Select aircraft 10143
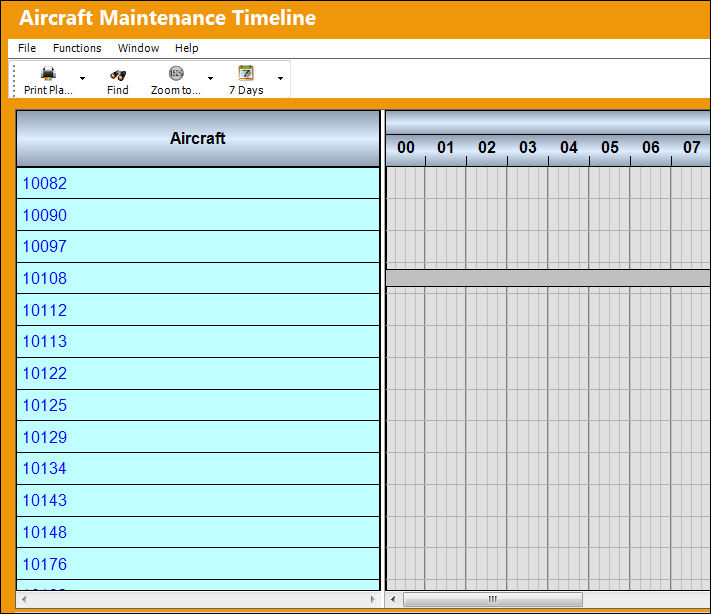The width and height of the screenshot is (711, 614). 198,501
